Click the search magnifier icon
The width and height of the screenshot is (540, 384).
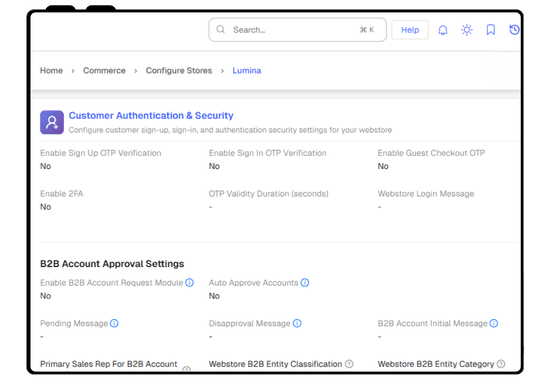[220, 30]
